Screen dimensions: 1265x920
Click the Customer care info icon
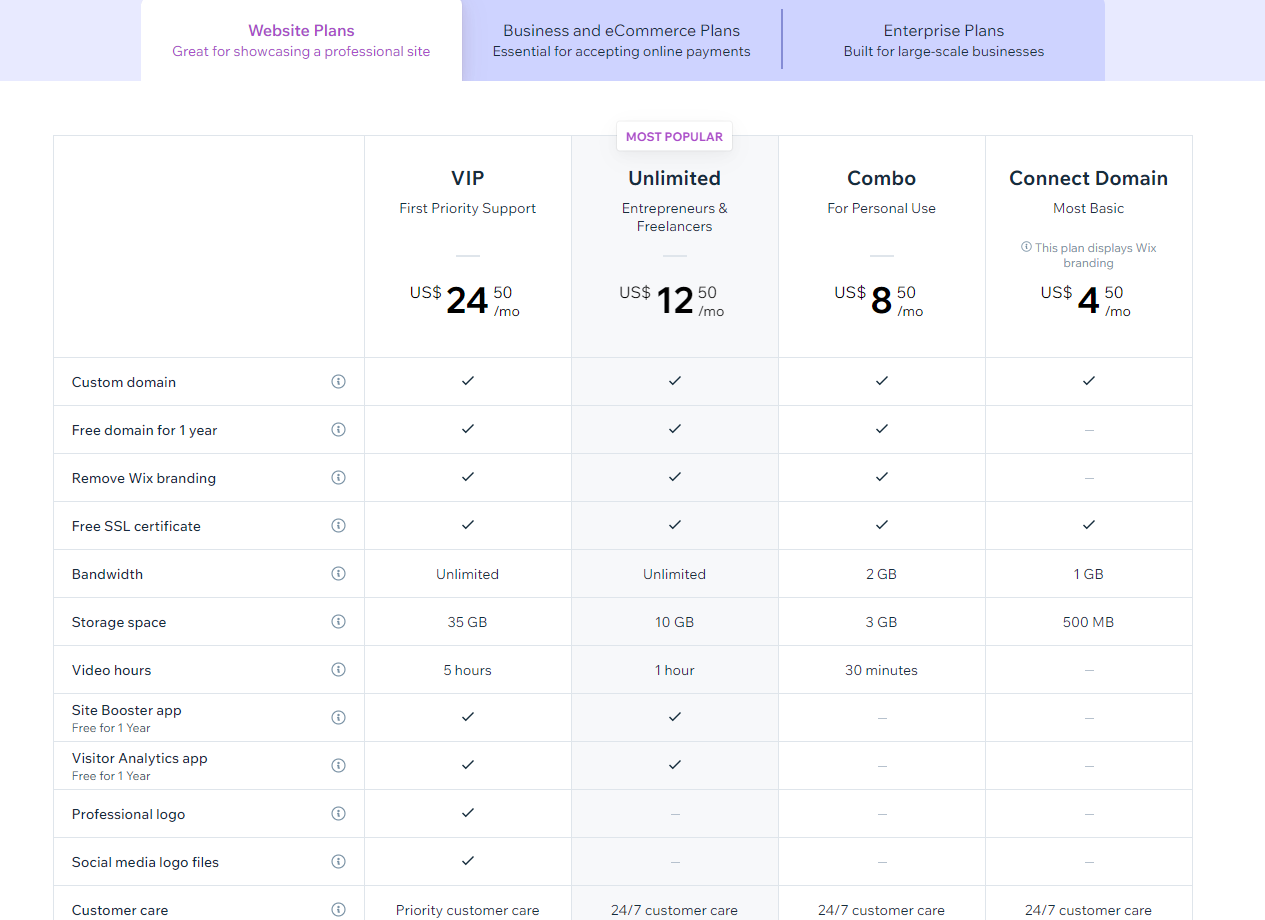point(339,909)
